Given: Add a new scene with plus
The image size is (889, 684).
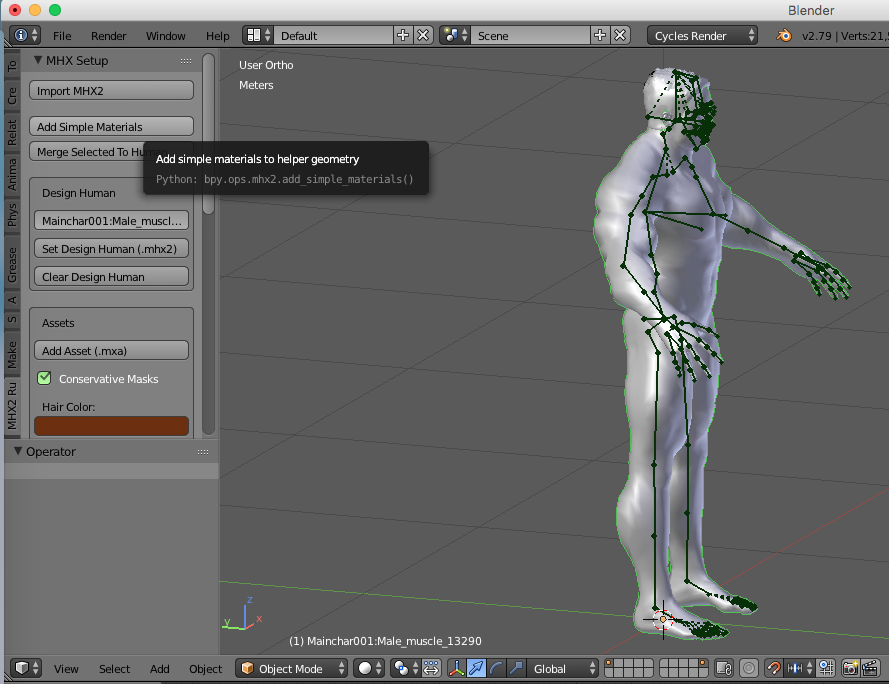Looking at the screenshot, I should 600,36.
